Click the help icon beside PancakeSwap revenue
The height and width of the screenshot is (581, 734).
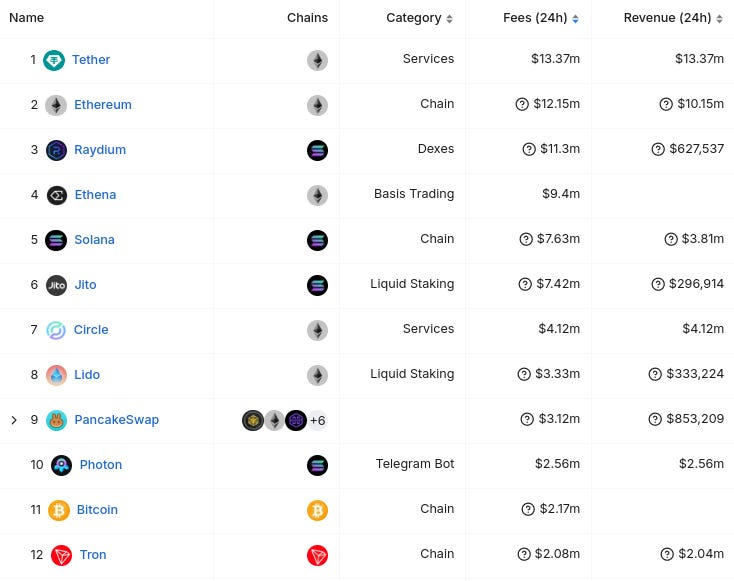pyautogui.click(x=655, y=419)
